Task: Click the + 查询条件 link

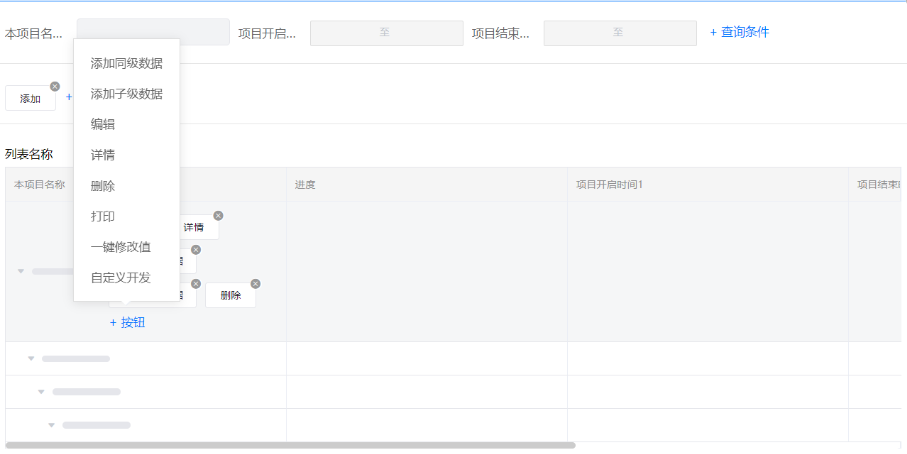Action: 739,32
